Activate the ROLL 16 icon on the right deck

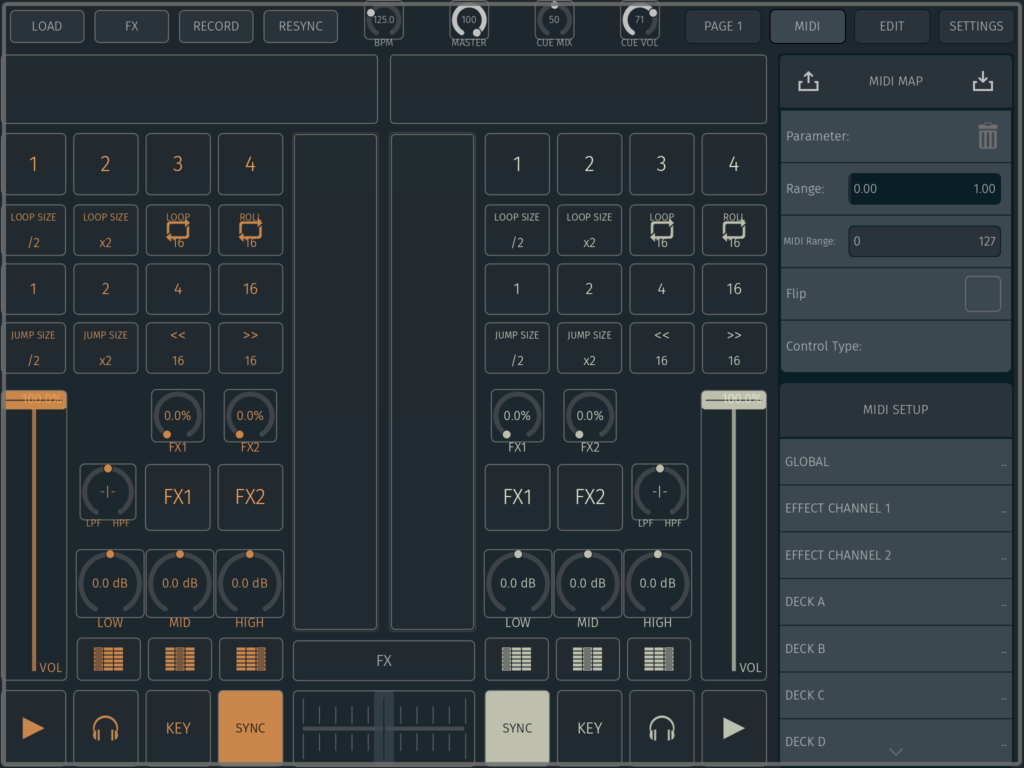tap(734, 230)
